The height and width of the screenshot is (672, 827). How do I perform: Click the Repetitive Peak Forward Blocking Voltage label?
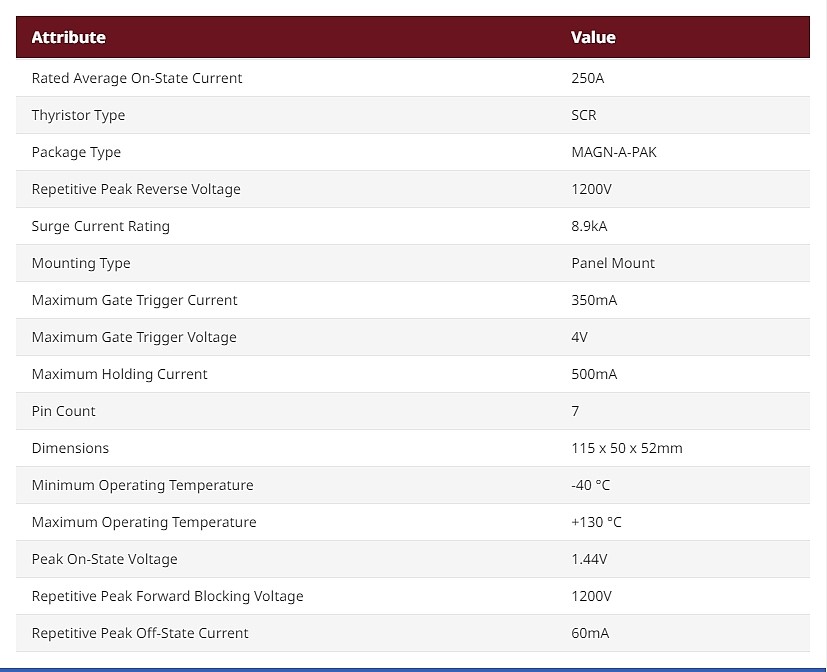tap(167, 596)
